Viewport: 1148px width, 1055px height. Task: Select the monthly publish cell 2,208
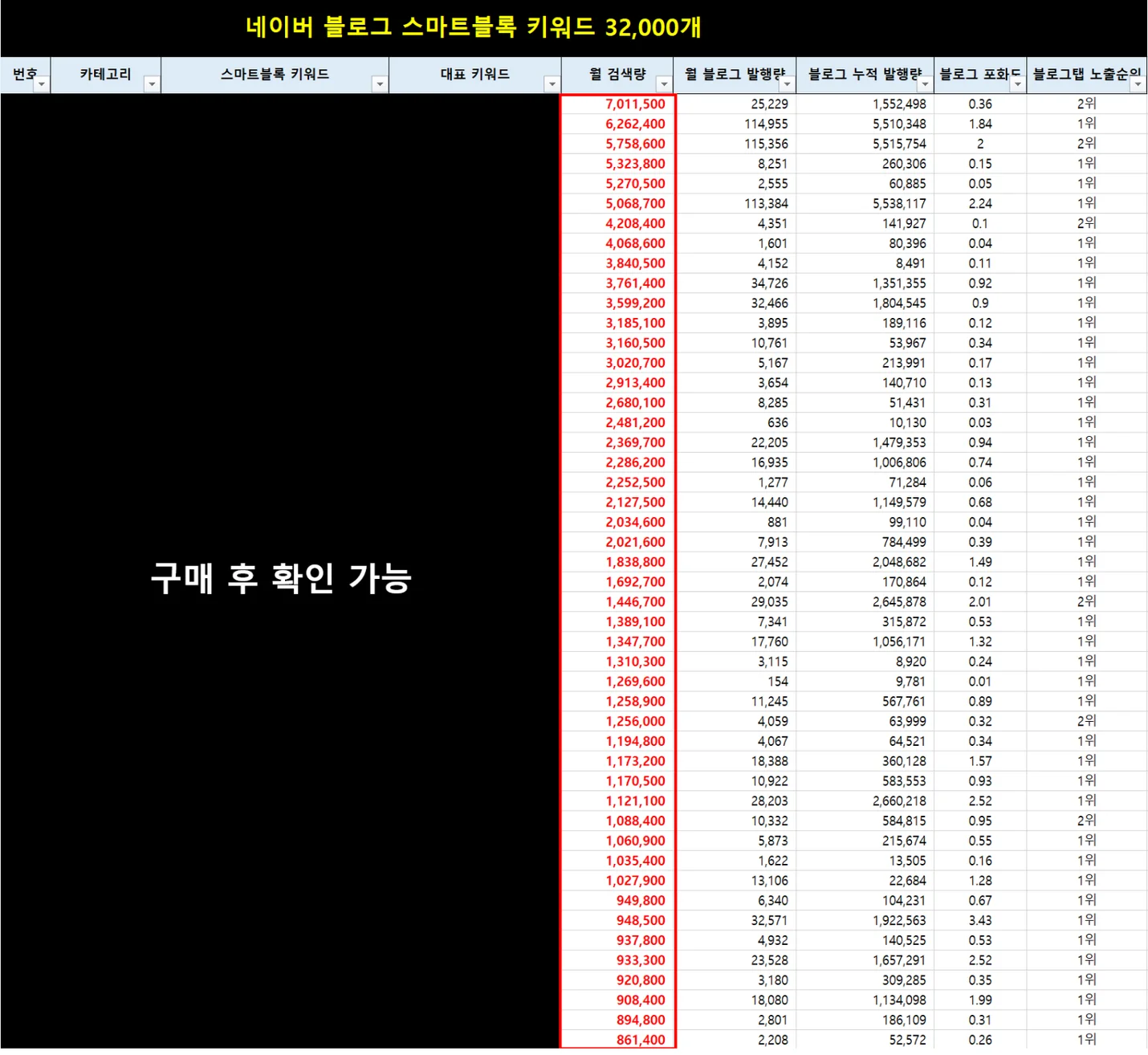(x=735, y=1040)
